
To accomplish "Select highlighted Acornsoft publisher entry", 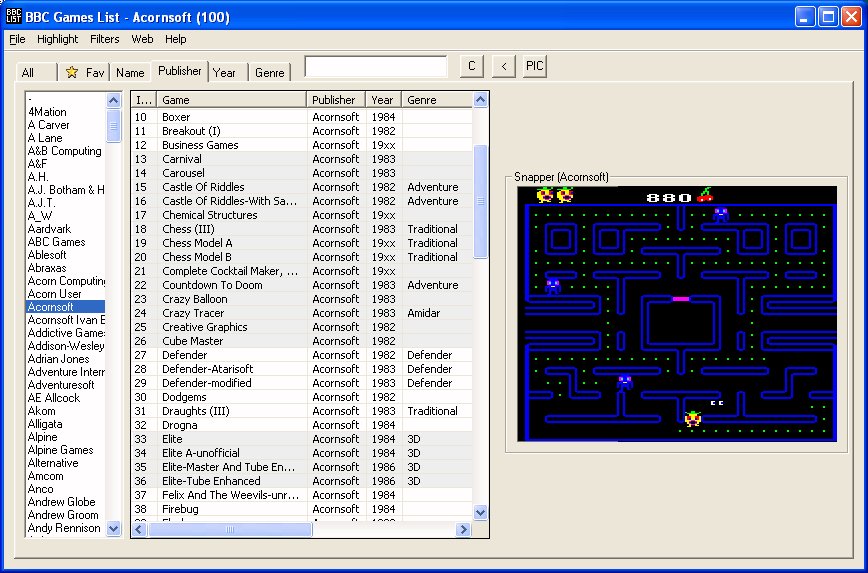I will tap(65, 307).
